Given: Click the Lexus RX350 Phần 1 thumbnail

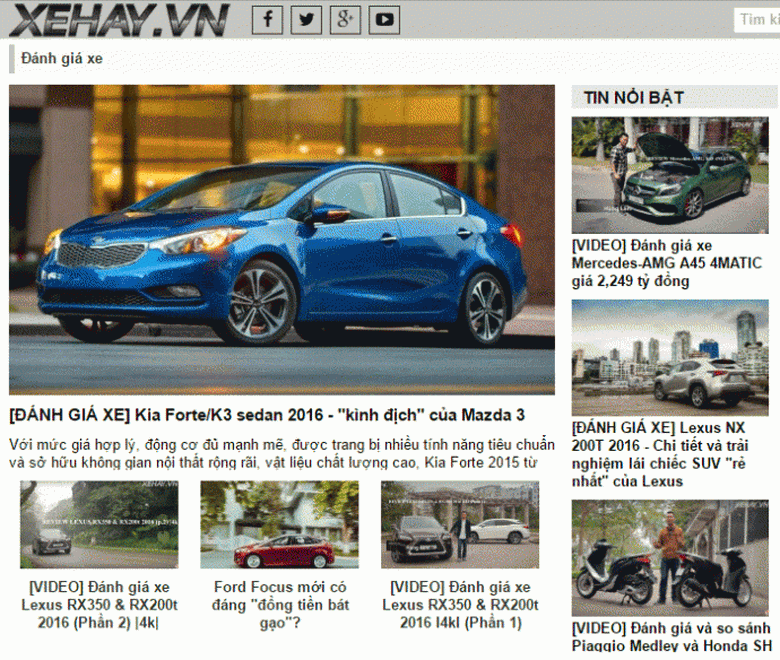Looking at the screenshot, I should [x=459, y=524].
